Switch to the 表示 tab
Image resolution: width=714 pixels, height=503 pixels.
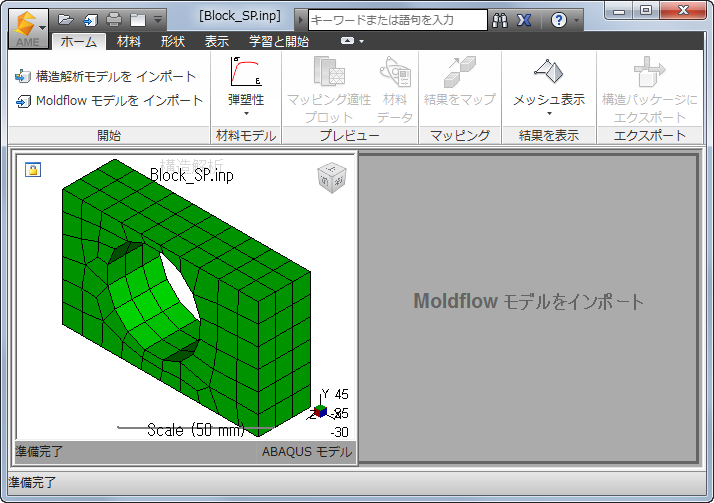(x=217, y=42)
